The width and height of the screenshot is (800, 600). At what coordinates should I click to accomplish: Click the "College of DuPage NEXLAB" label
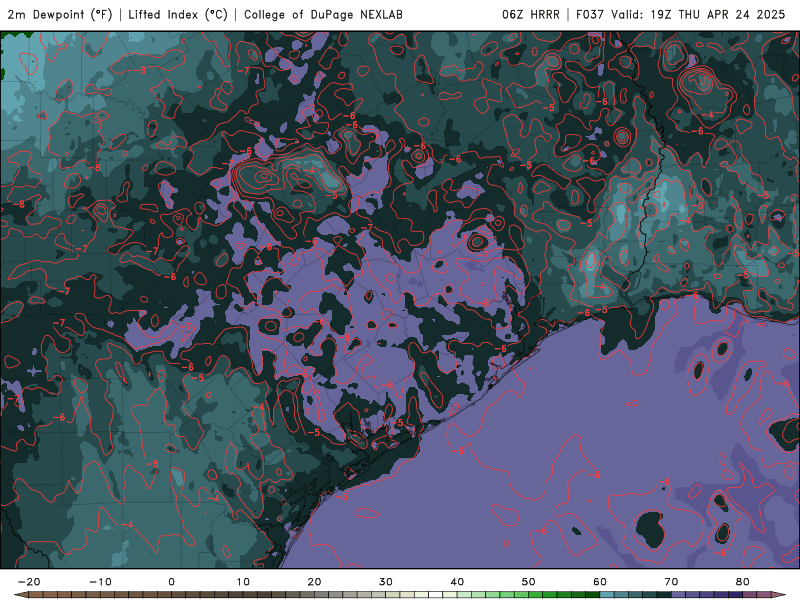[x=323, y=14]
